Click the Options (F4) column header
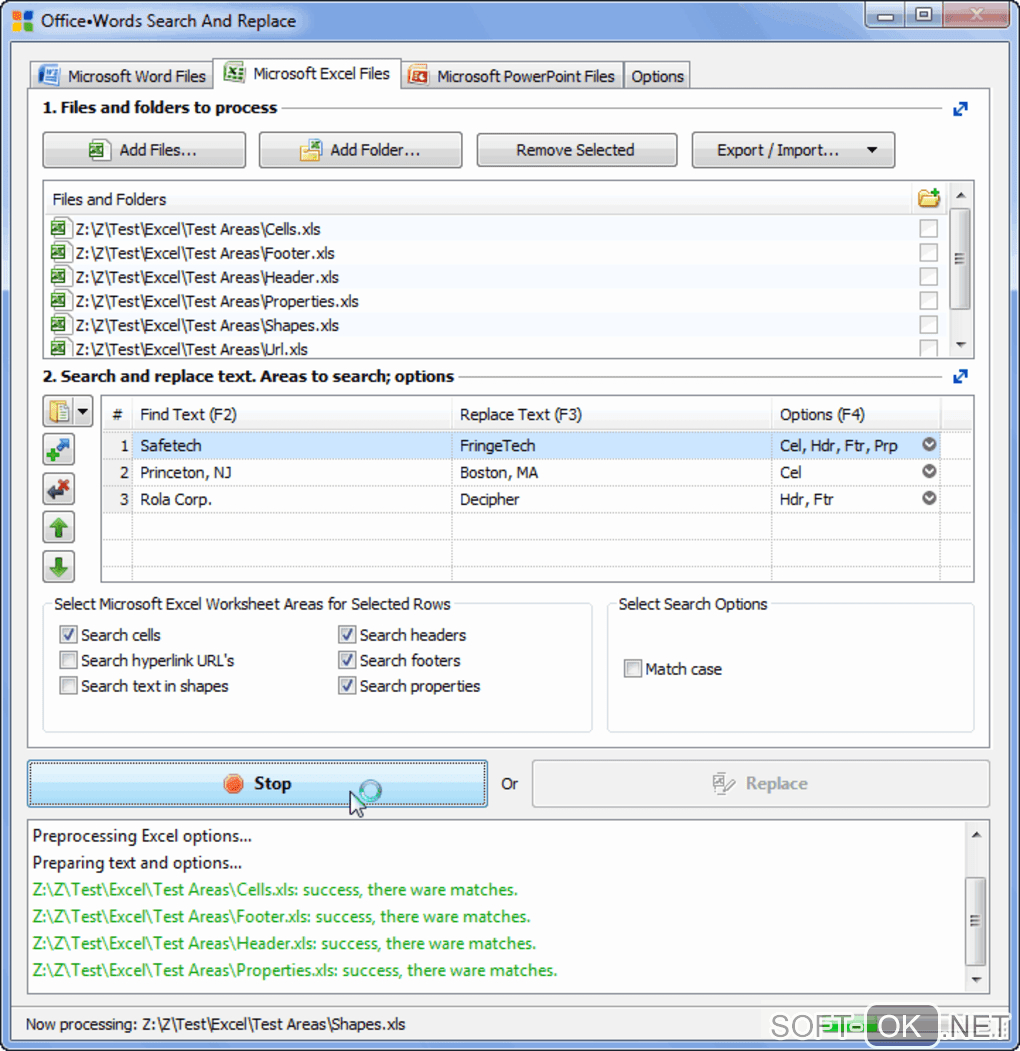 (856, 414)
